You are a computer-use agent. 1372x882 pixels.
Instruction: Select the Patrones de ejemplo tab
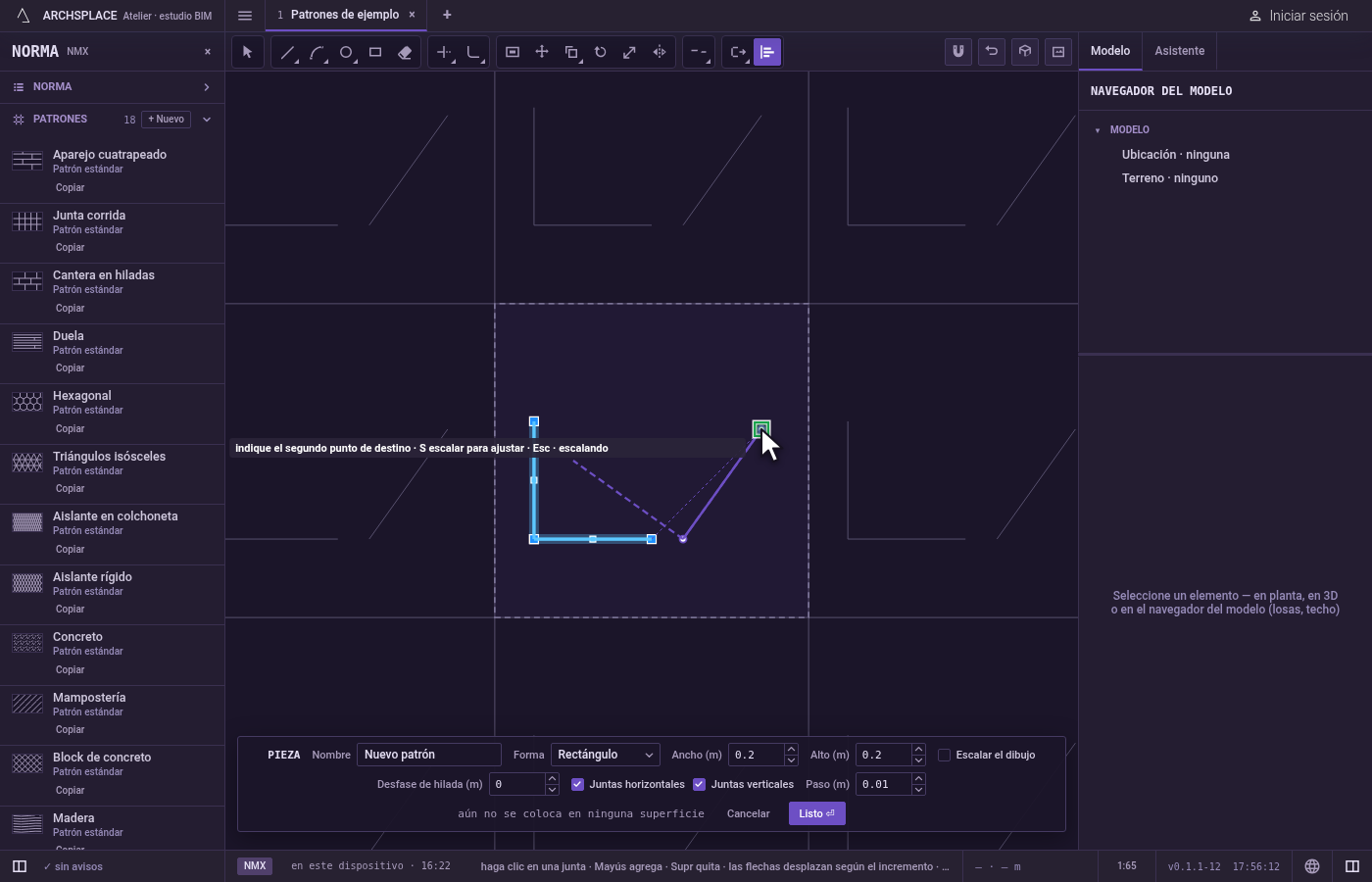tap(344, 15)
